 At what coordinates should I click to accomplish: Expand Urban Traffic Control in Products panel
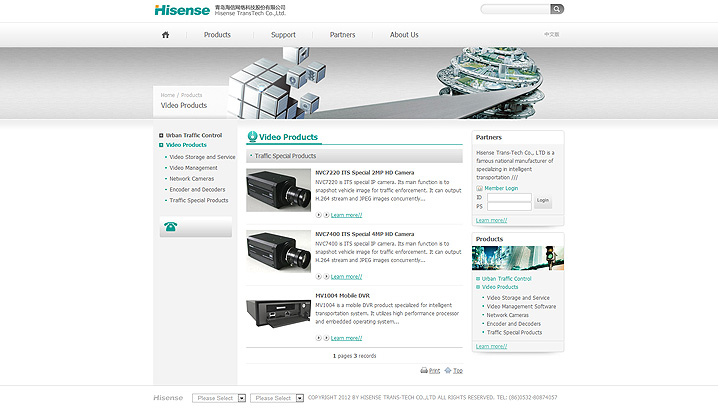point(478,278)
